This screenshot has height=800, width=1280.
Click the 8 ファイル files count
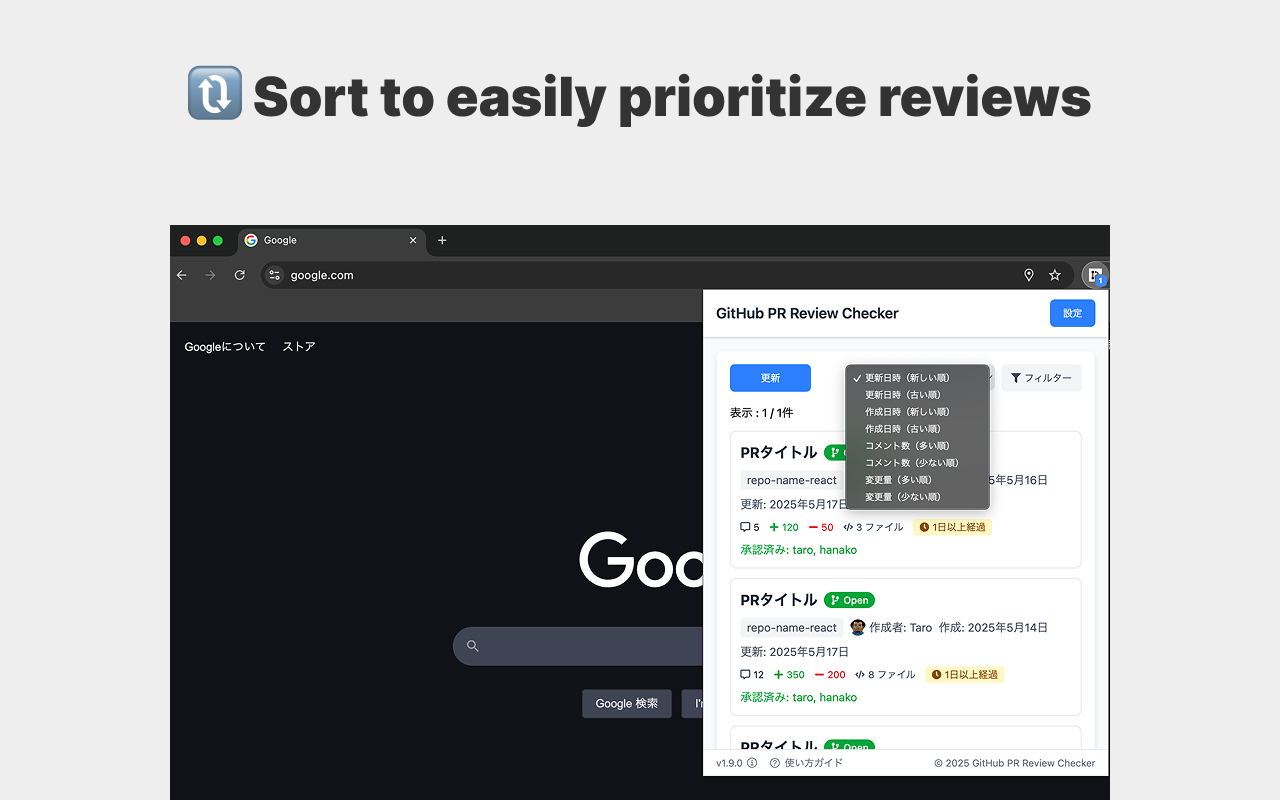(x=885, y=675)
